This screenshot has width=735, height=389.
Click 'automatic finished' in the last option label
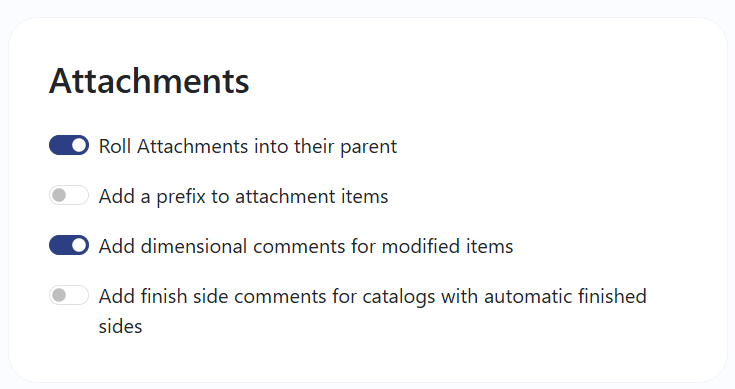[x=565, y=296]
